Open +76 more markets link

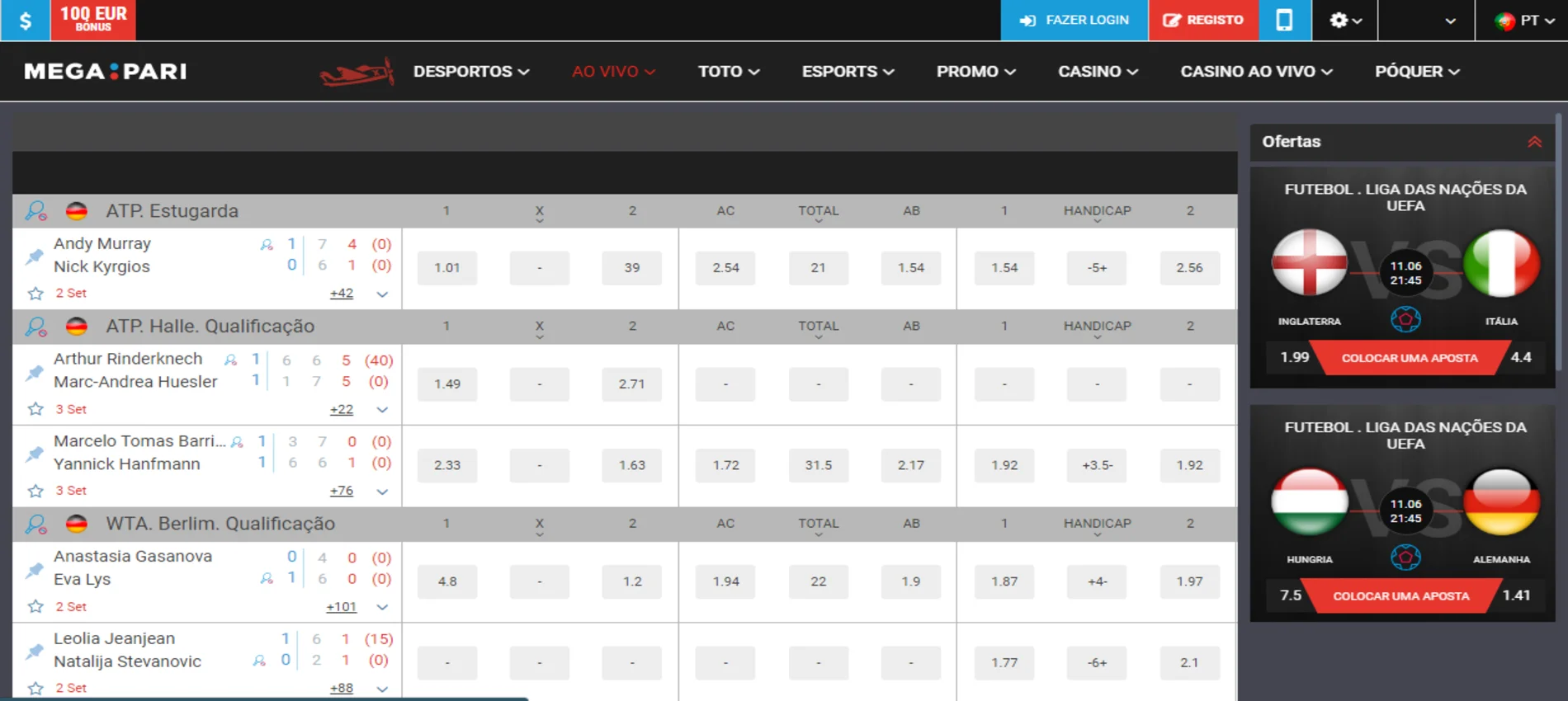(x=342, y=491)
